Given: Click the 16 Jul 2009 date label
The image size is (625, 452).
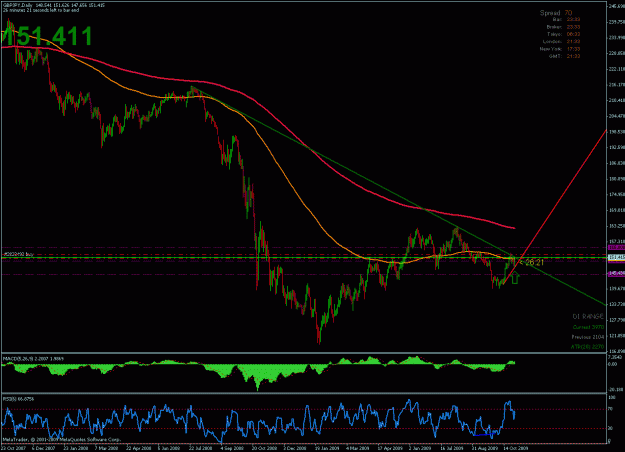Looking at the screenshot, I should 452,448.
